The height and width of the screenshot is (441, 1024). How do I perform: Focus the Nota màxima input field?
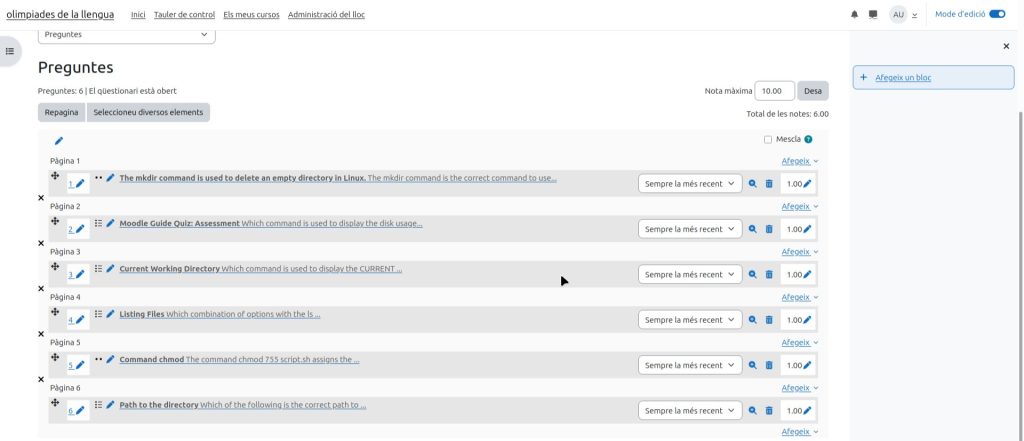(774, 91)
